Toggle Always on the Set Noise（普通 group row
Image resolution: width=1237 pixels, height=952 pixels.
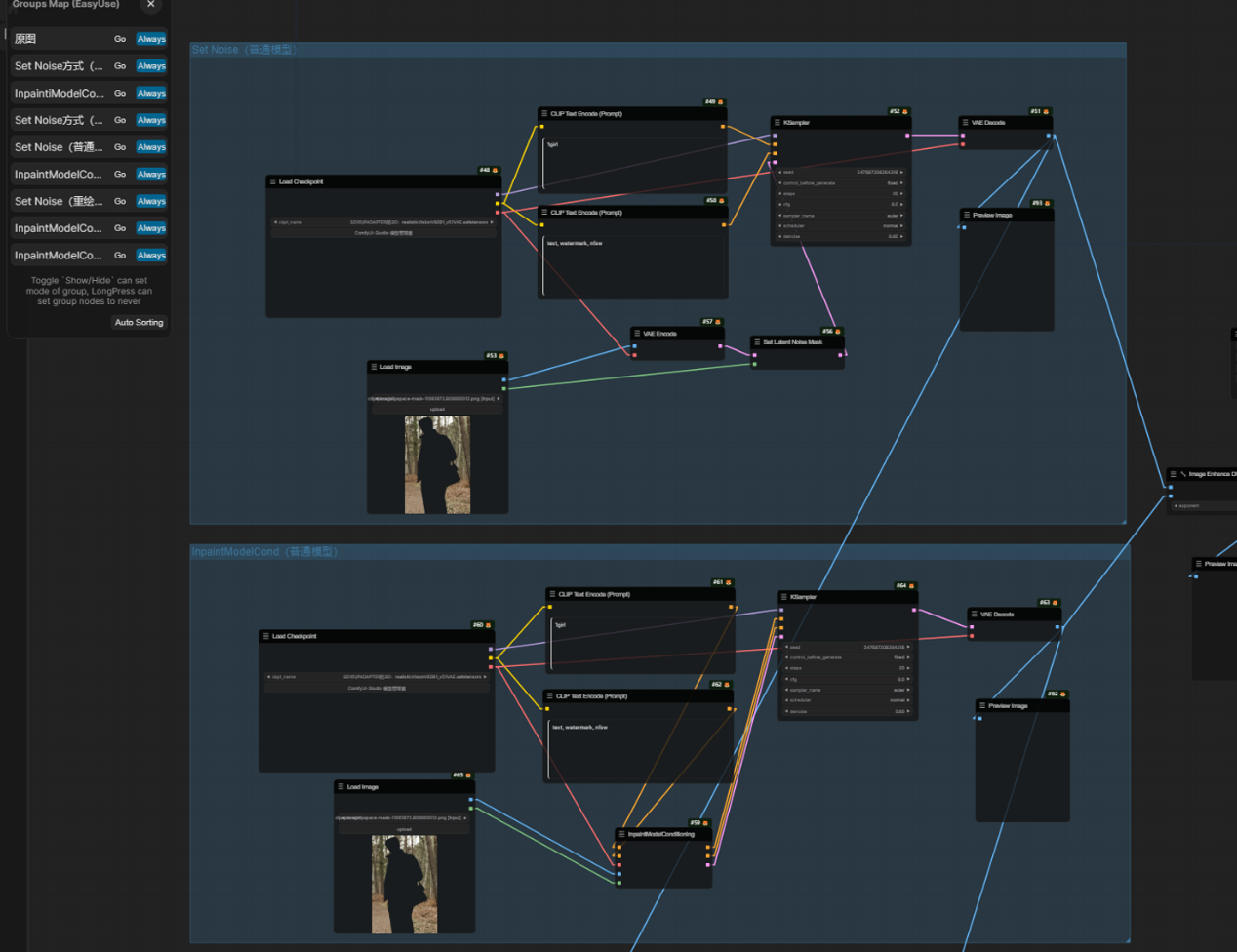tap(150, 147)
